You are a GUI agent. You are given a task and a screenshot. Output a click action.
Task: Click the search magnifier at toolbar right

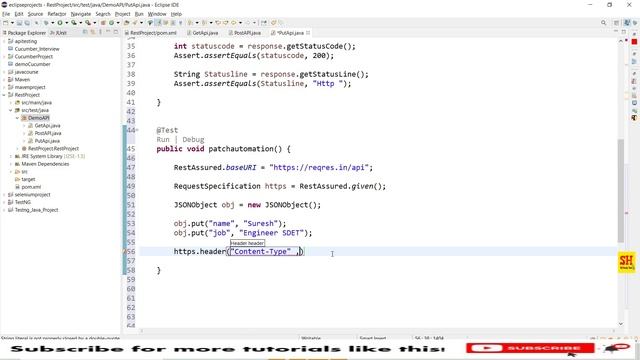pos(604,23)
